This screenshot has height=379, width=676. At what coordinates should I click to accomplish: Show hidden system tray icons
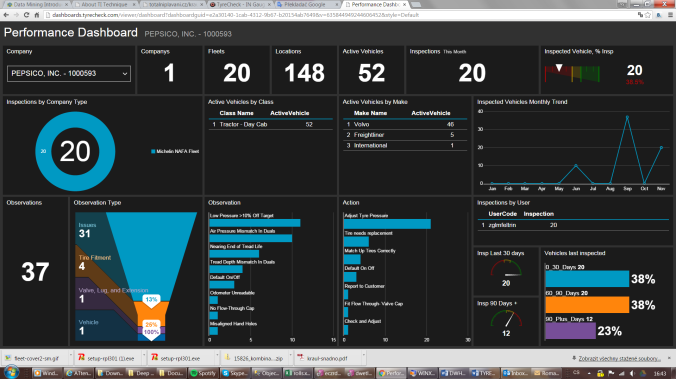coord(589,373)
